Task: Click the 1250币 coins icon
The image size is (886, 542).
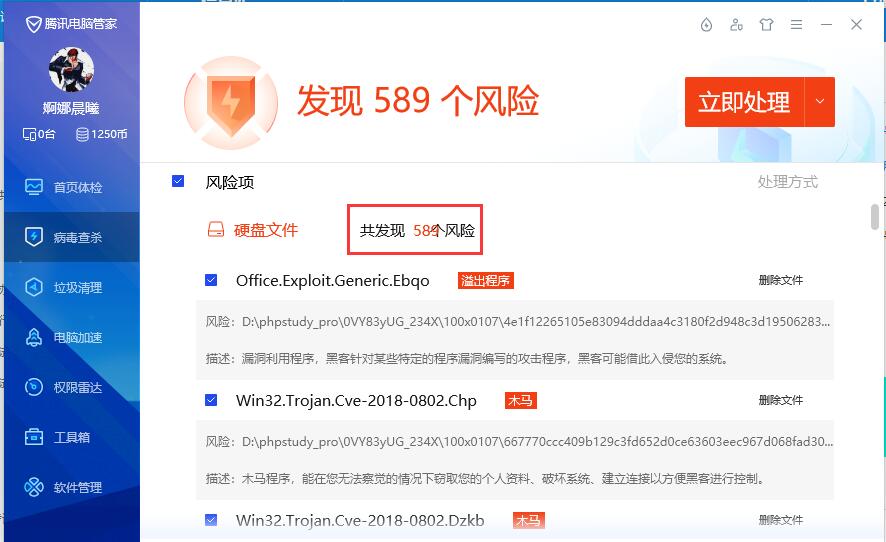Action: click(82, 134)
